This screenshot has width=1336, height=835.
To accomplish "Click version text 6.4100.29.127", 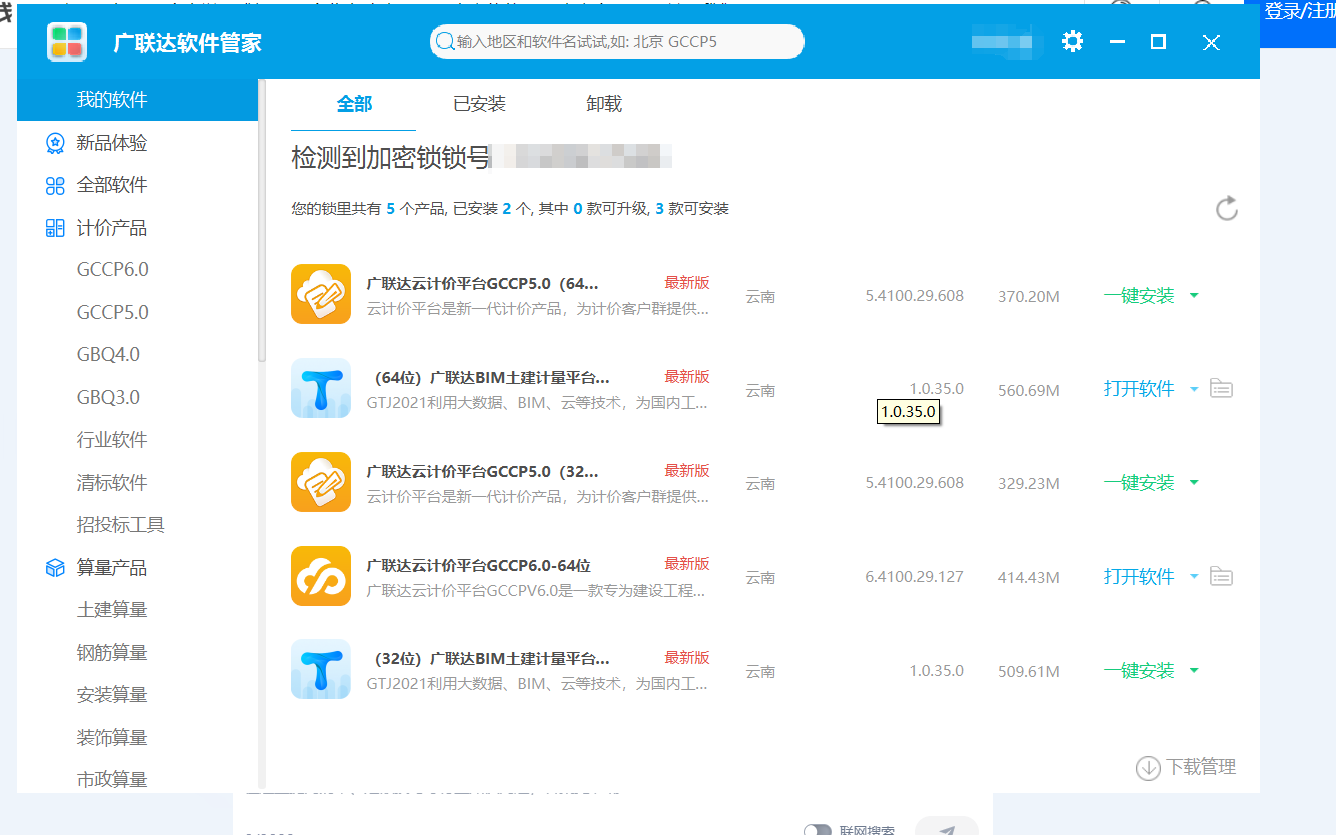I will coord(914,577).
